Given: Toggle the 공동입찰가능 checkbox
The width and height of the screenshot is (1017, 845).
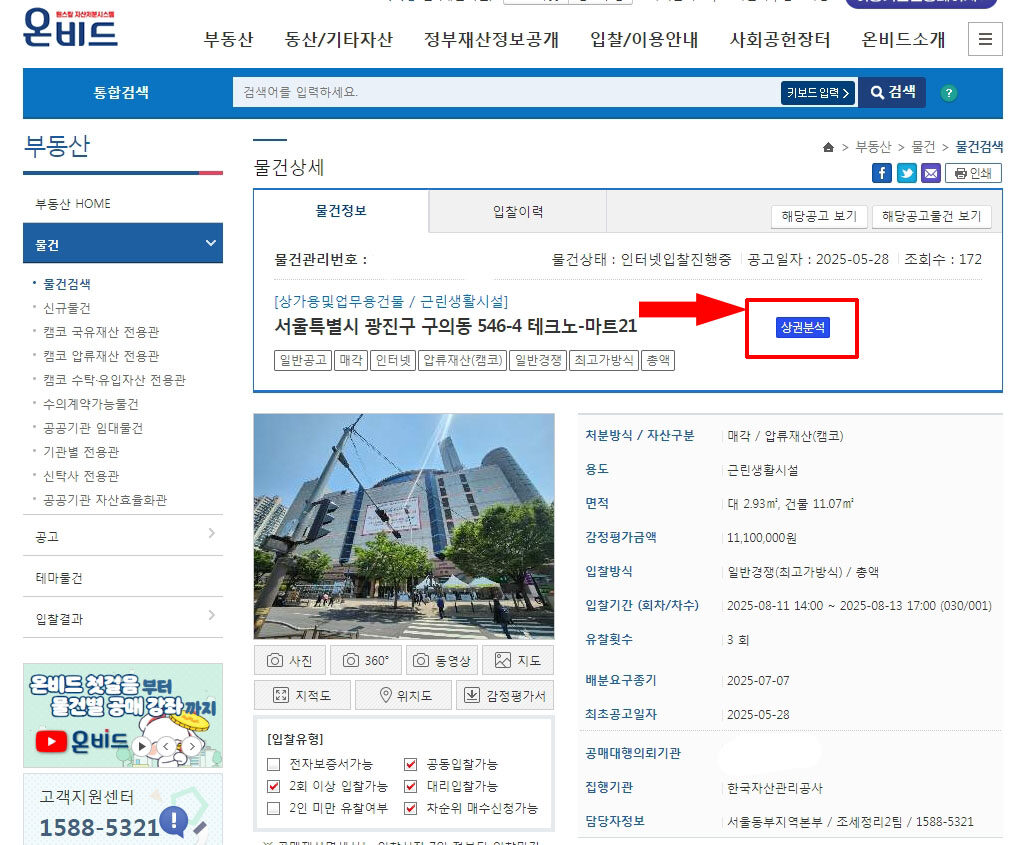Looking at the screenshot, I should [411, 765].
